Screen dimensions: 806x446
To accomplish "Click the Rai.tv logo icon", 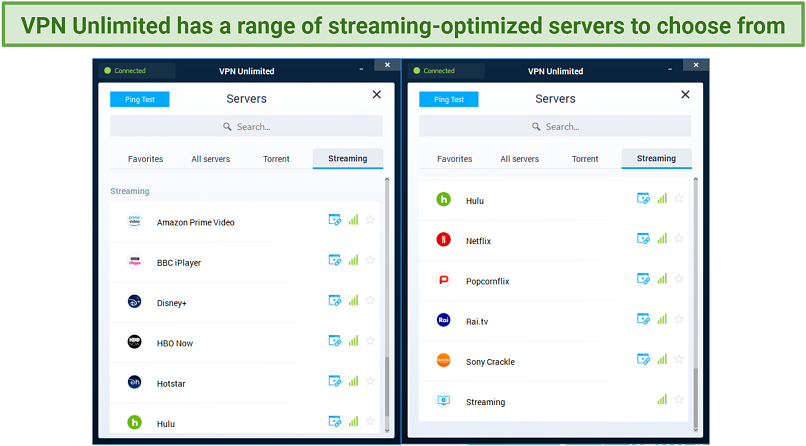I will tap(443, 320).
